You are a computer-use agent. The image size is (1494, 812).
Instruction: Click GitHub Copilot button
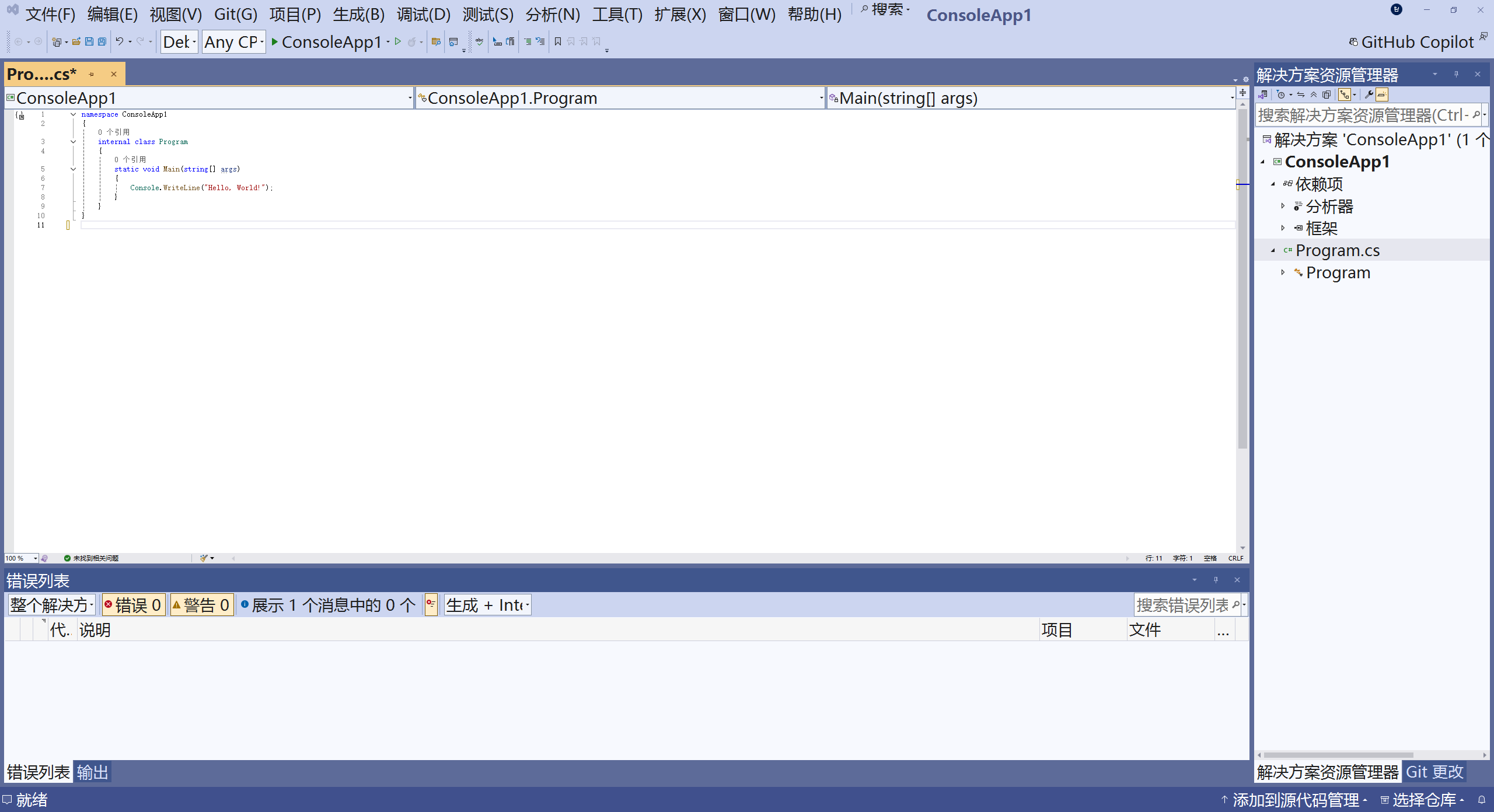pyautogui.click(x=1411, y=42)
